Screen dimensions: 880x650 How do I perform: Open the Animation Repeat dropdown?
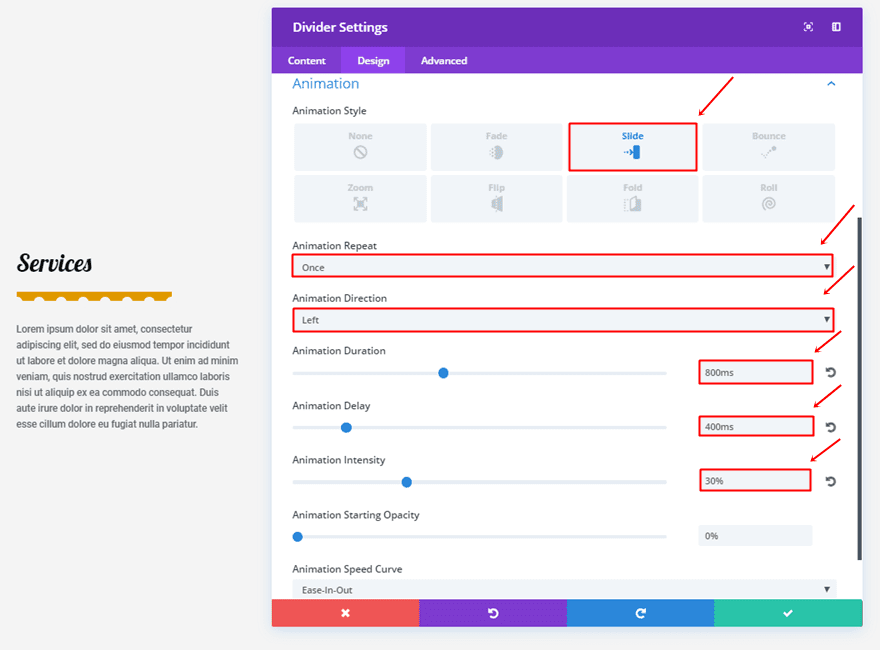[x=562, y=267]
